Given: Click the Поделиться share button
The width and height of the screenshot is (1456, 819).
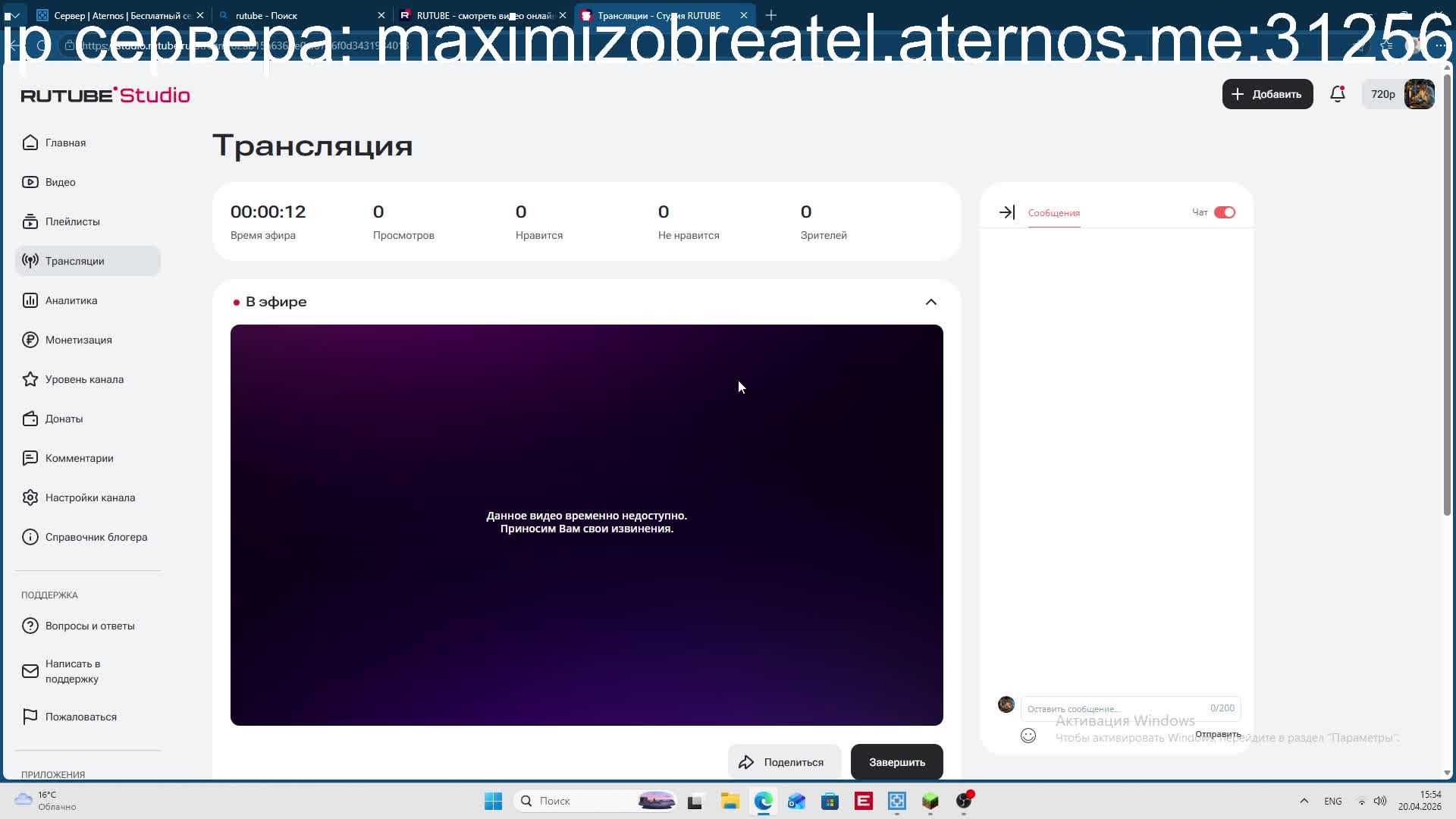Looking at the screenshot, I should (x=783, y=762).
